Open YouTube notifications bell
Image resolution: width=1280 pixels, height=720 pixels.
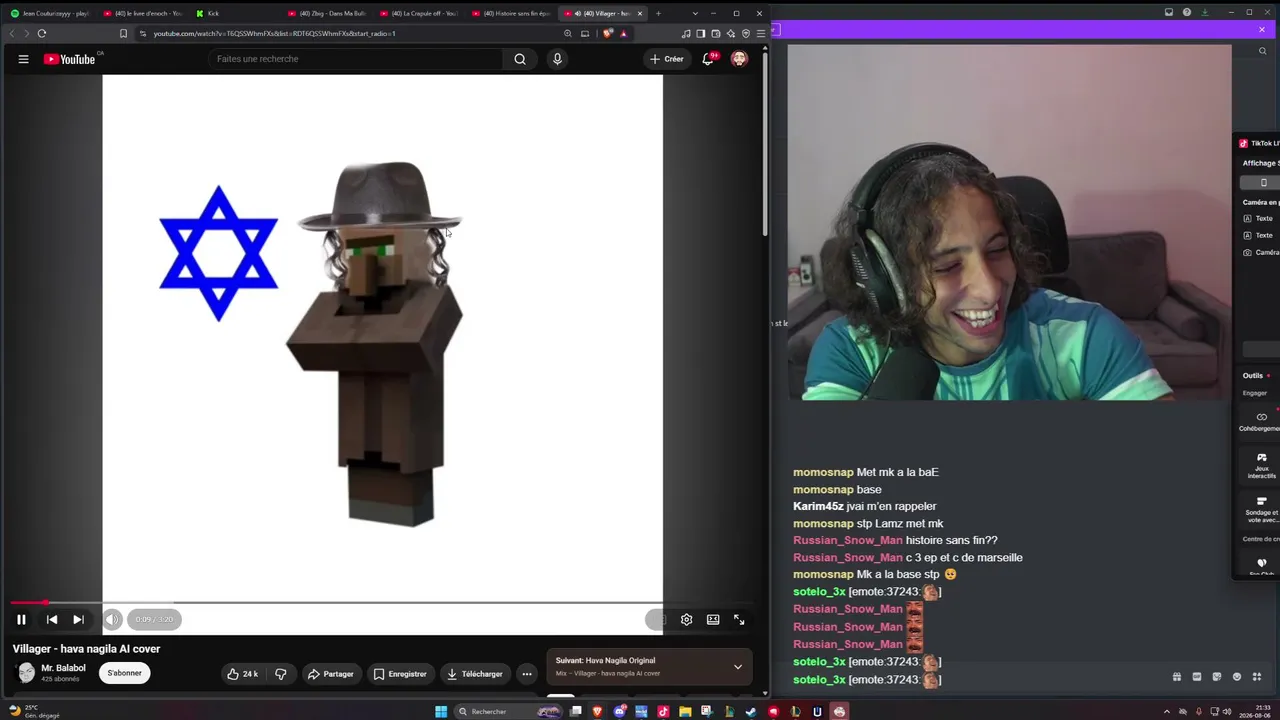tap(708, 59)
